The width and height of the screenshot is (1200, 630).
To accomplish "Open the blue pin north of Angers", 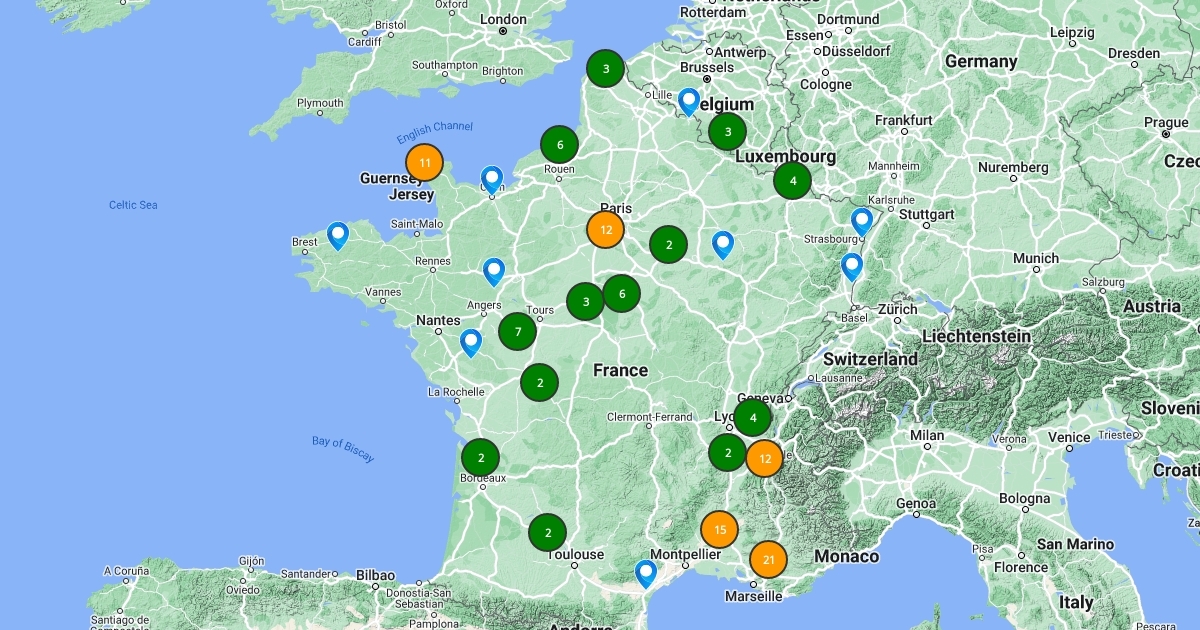I will coord(493,271).
